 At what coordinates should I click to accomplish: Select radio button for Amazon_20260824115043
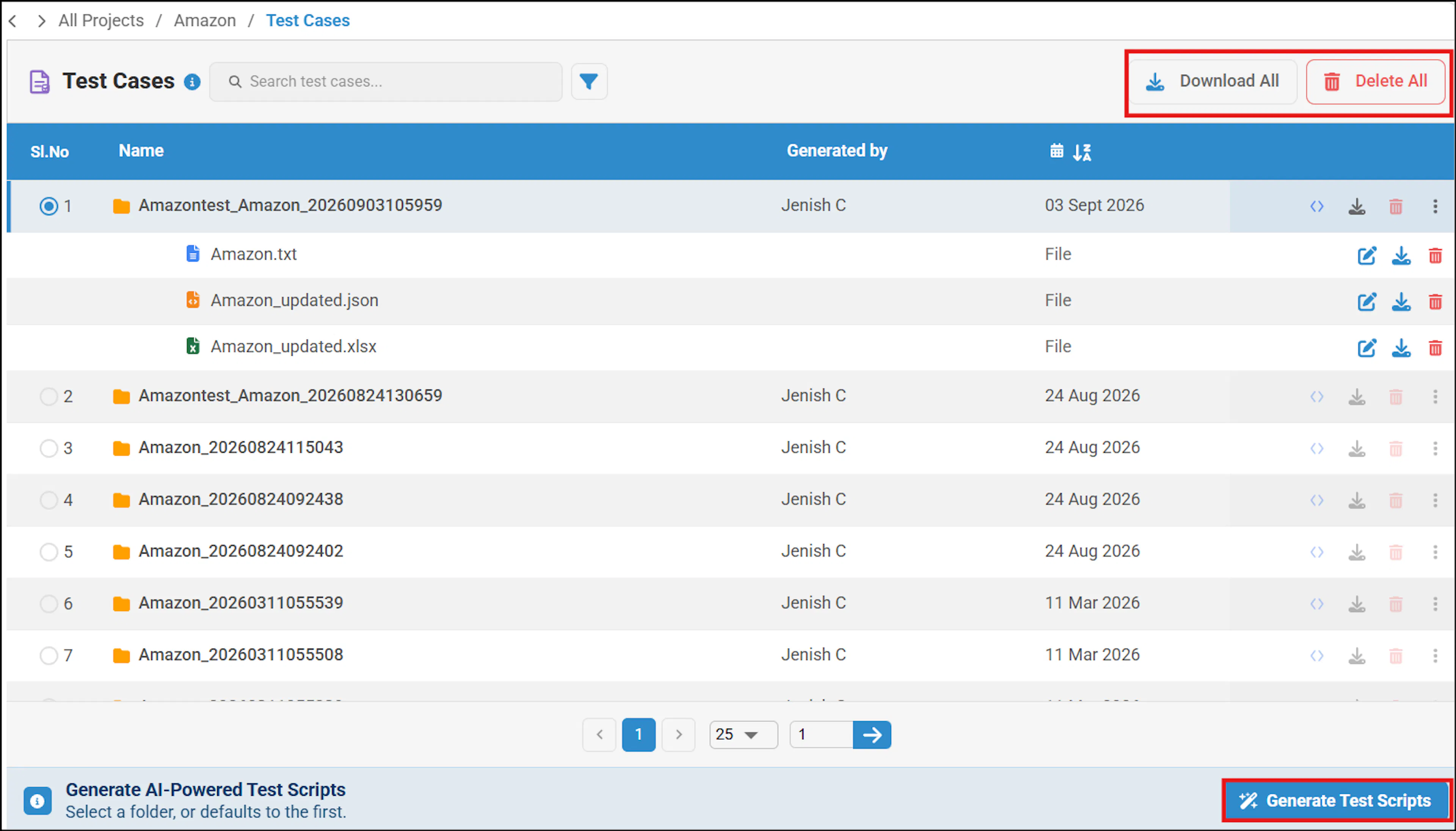[x=49, y=448]
